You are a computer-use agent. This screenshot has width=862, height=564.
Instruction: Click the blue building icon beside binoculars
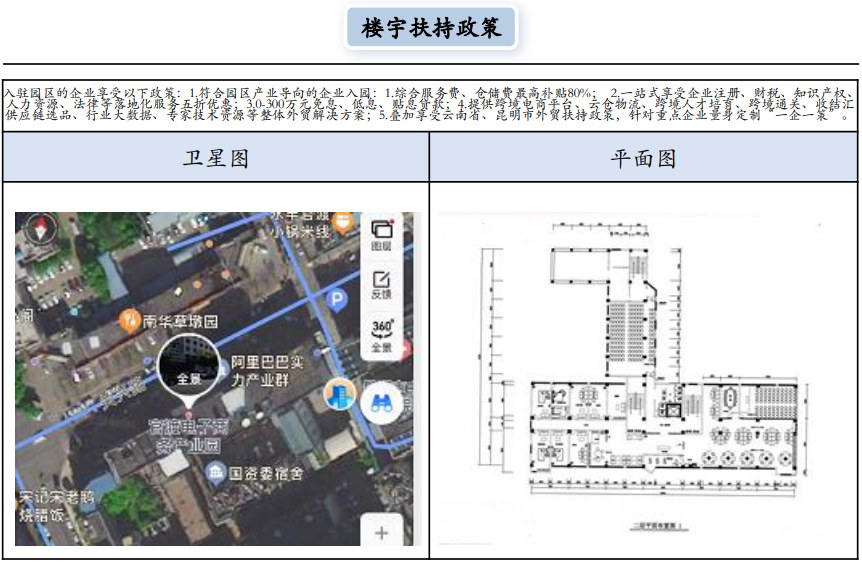coord(339,395)
